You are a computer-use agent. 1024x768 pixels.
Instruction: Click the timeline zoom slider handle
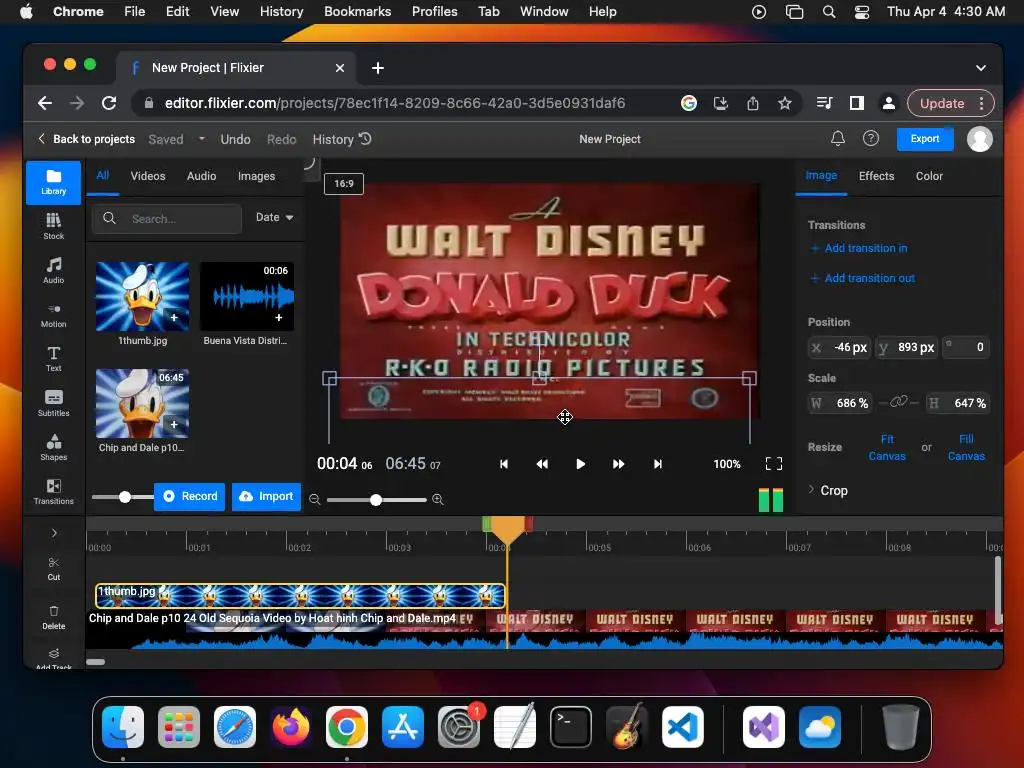[376, 500]
